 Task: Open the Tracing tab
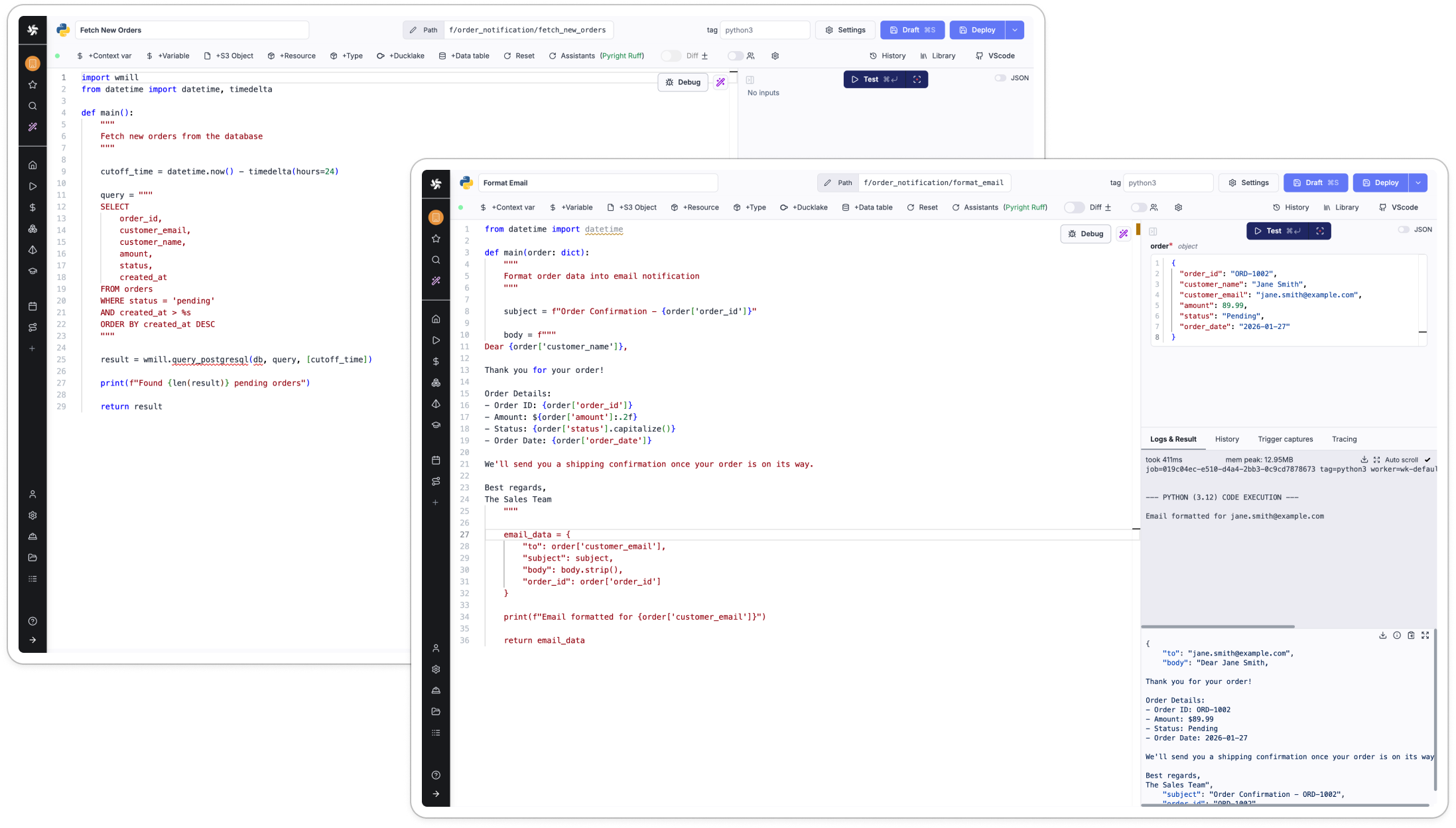tap(1344, 439)
